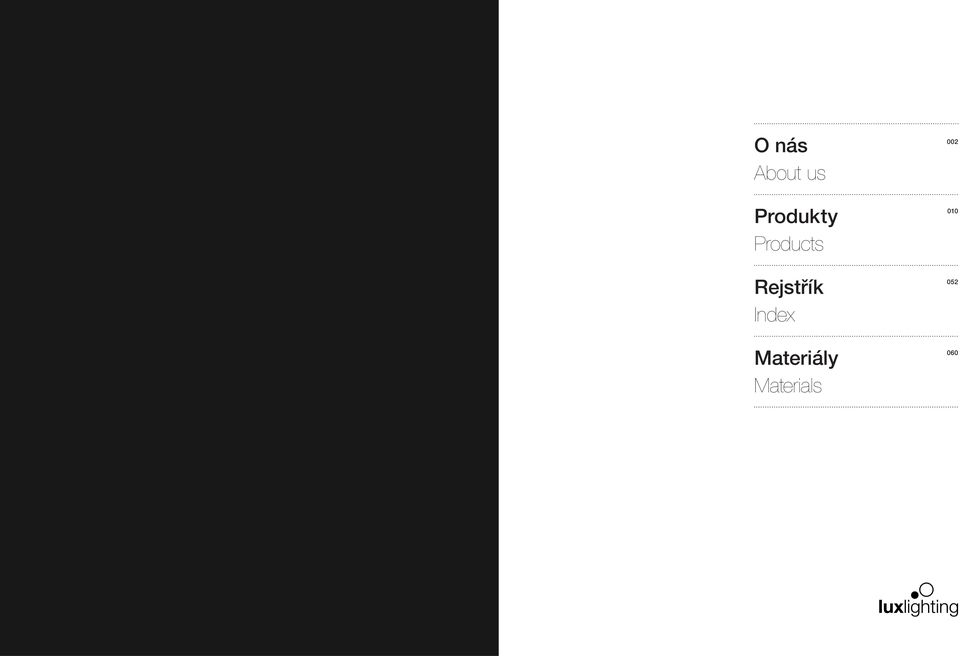Click the bold 'lux' part of the logo
Viewport: 960px width, 656px height.
(891, 607)
